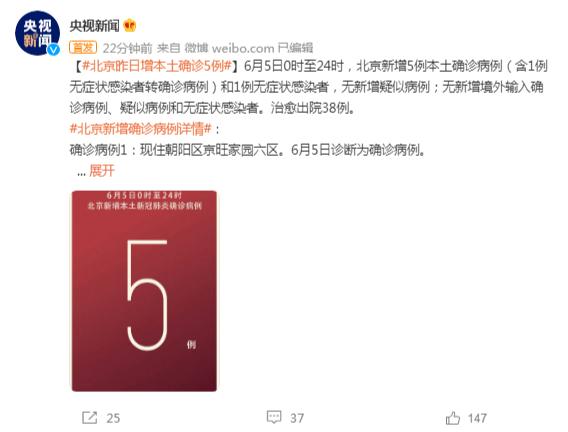Open the comment bubble icon
This screenshot has width=568, height=432.
274,417
